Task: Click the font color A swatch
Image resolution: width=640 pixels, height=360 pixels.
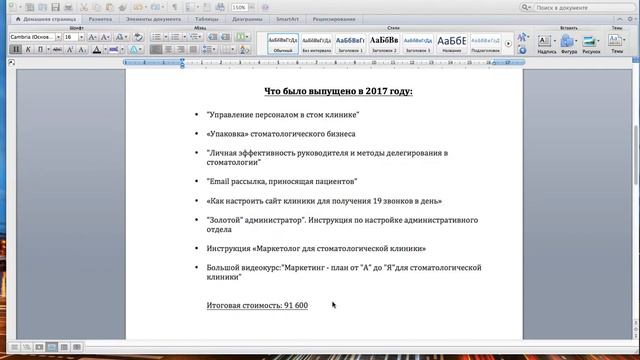Action: [x=97, y=49]
